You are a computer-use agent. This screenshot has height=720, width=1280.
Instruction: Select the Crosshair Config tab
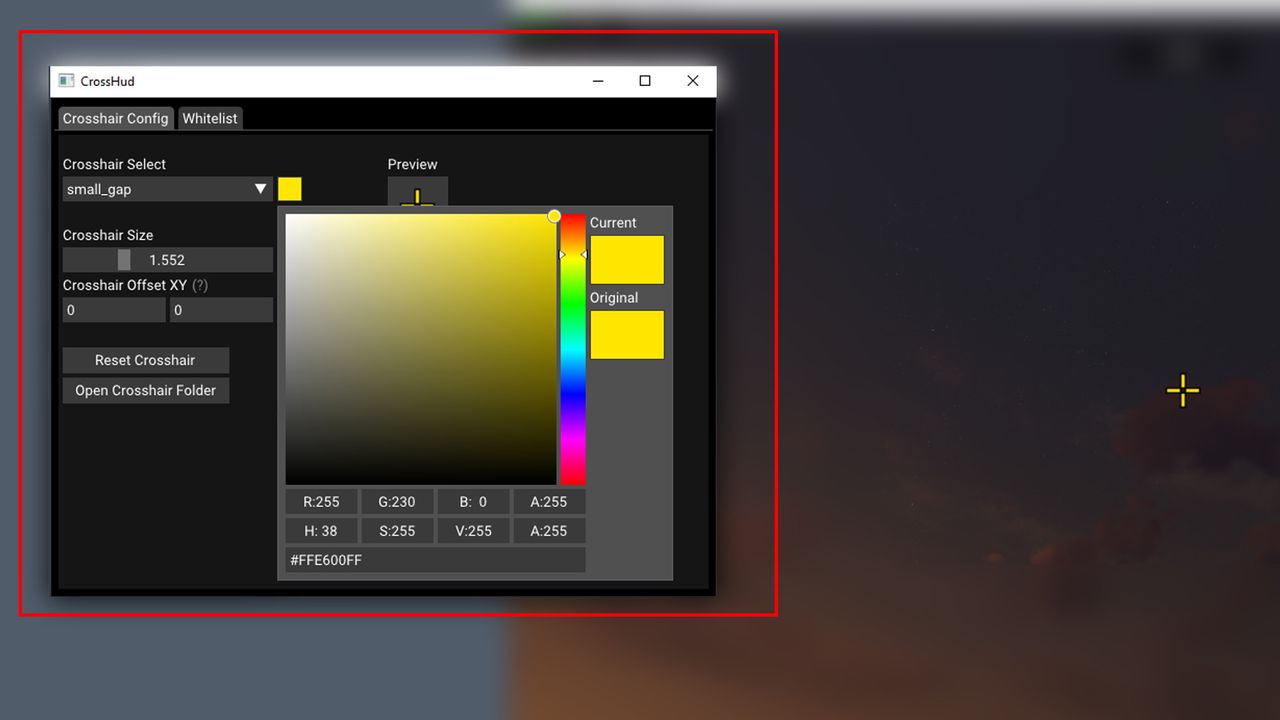tap(115, 118)
